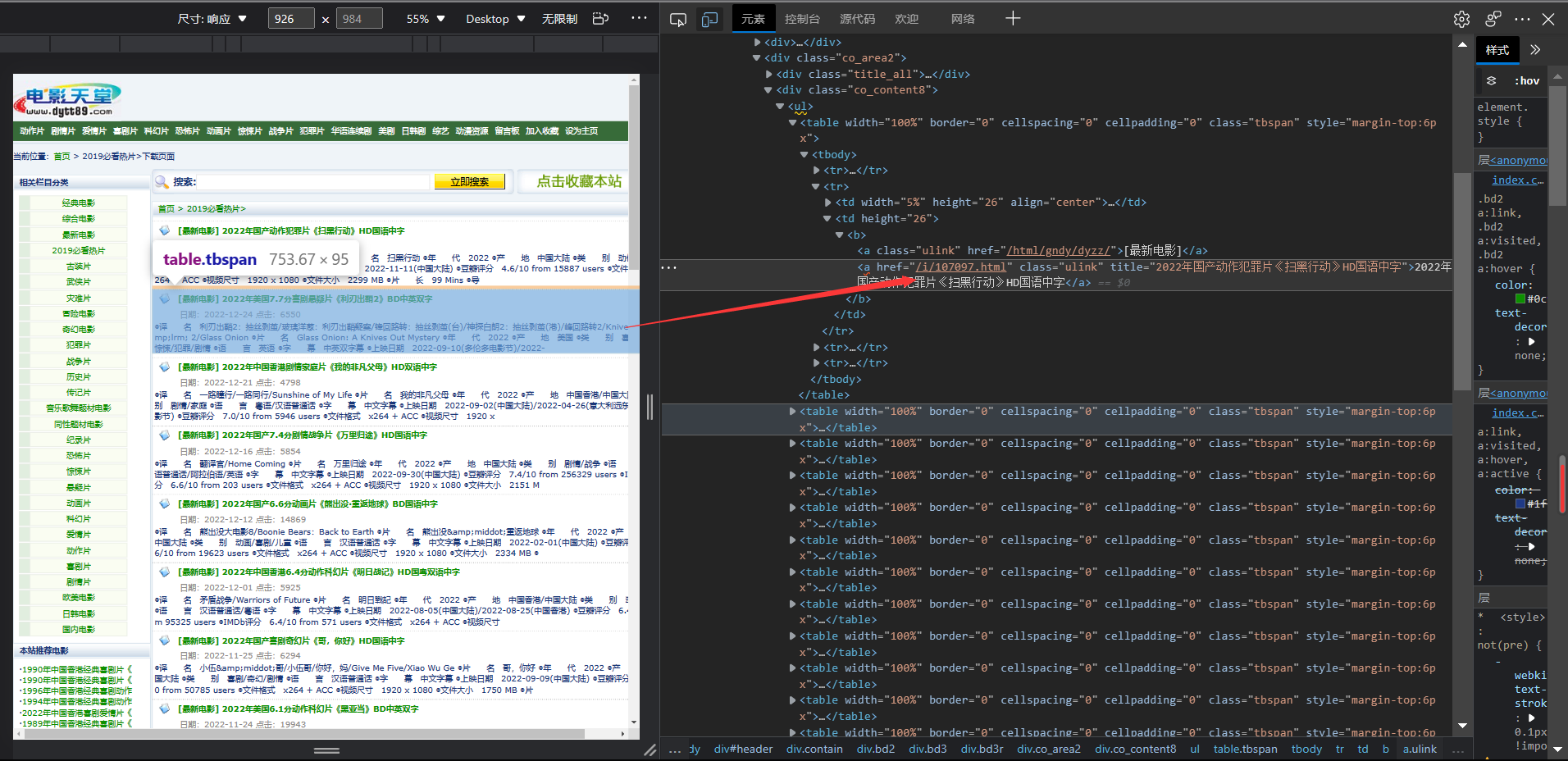The height and width of the screenshot is (761, 1568).
Task: Select div#header in breadcrumb bar
Action: 743,750
